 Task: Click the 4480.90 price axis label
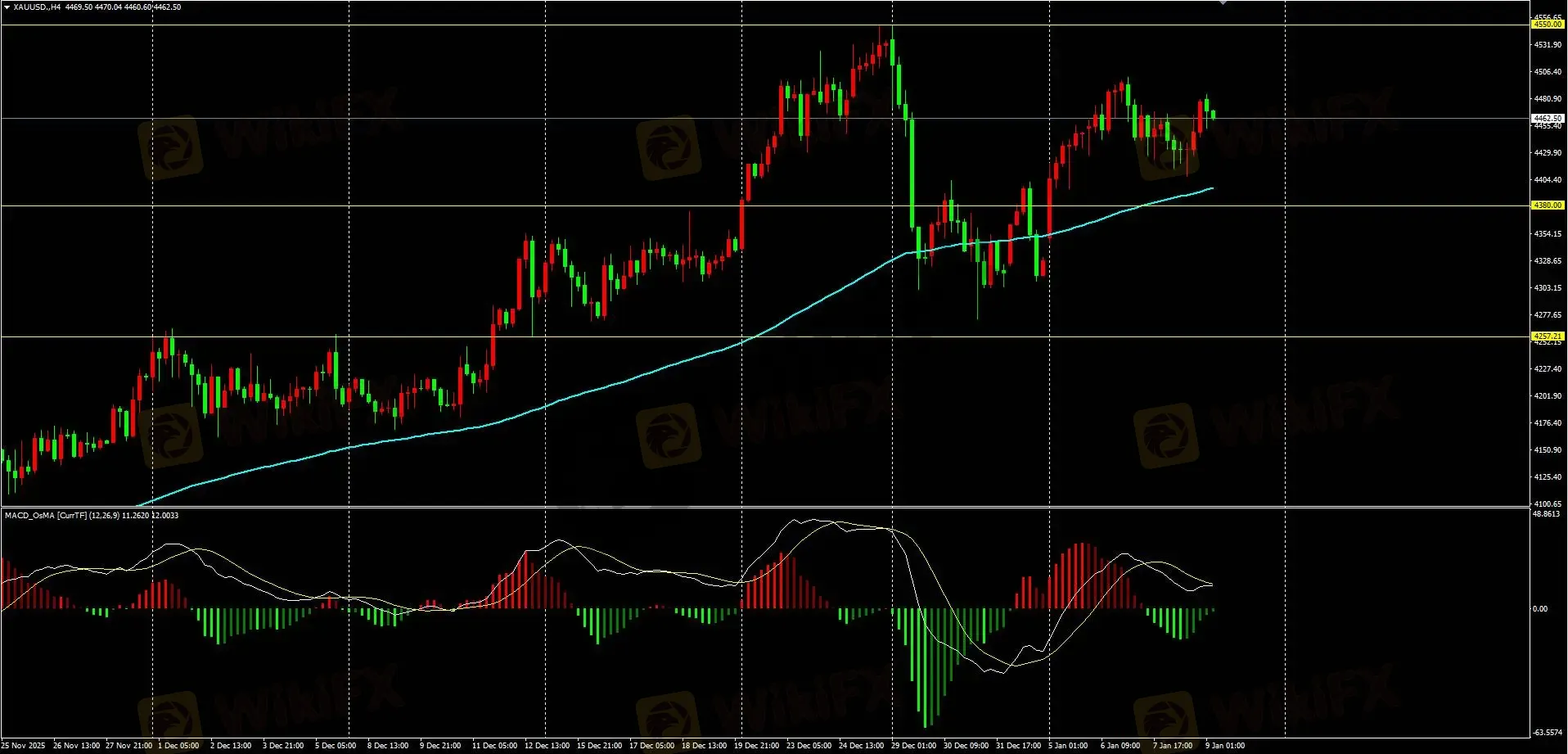pos(1548,99)
